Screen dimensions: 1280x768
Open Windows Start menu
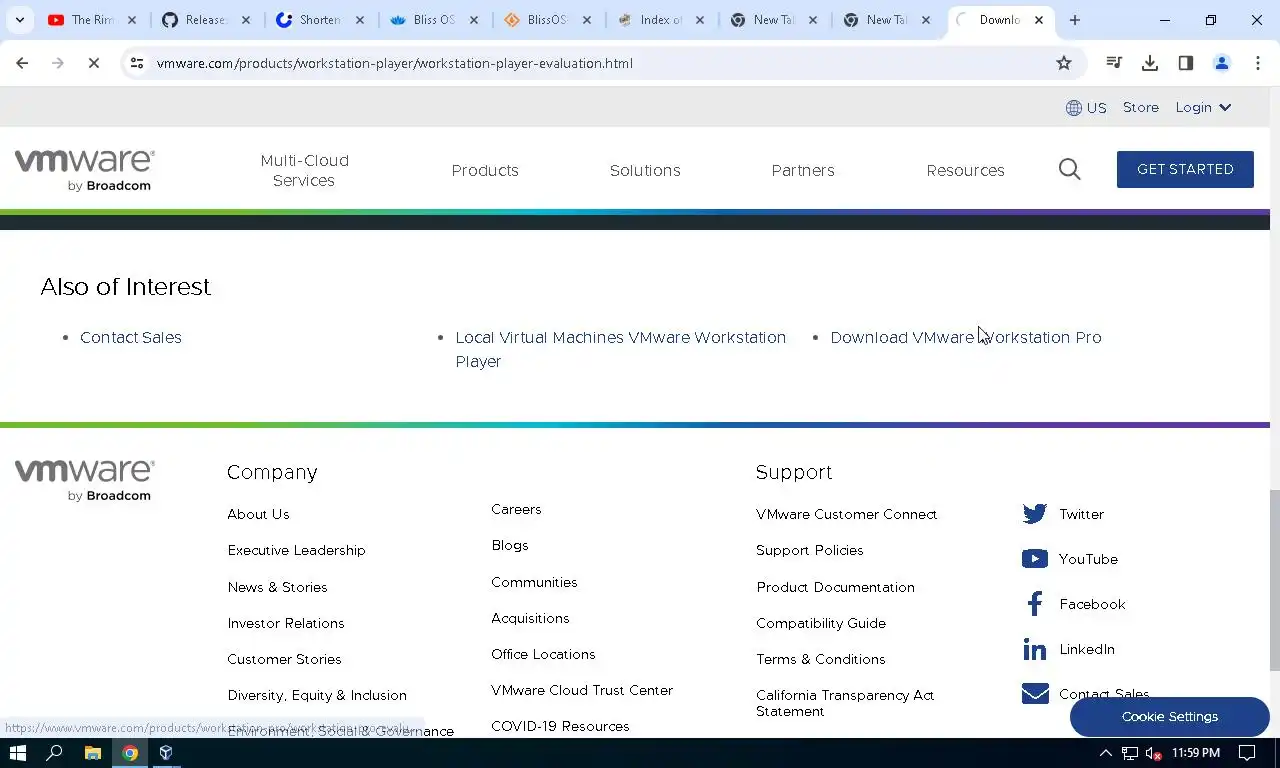pyautogui.click(x=17, y=753)
